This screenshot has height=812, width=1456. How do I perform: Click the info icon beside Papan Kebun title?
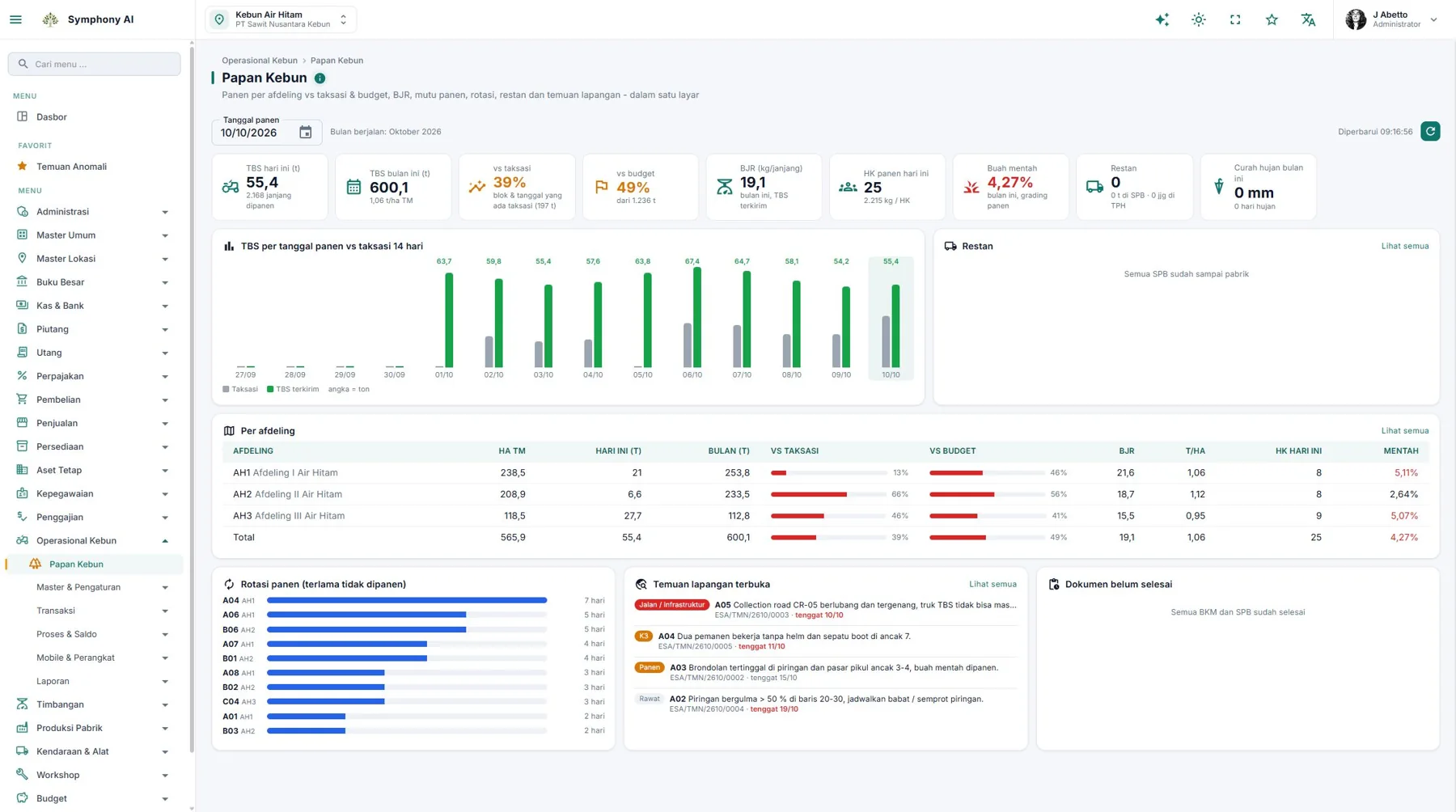pos(320,78)
